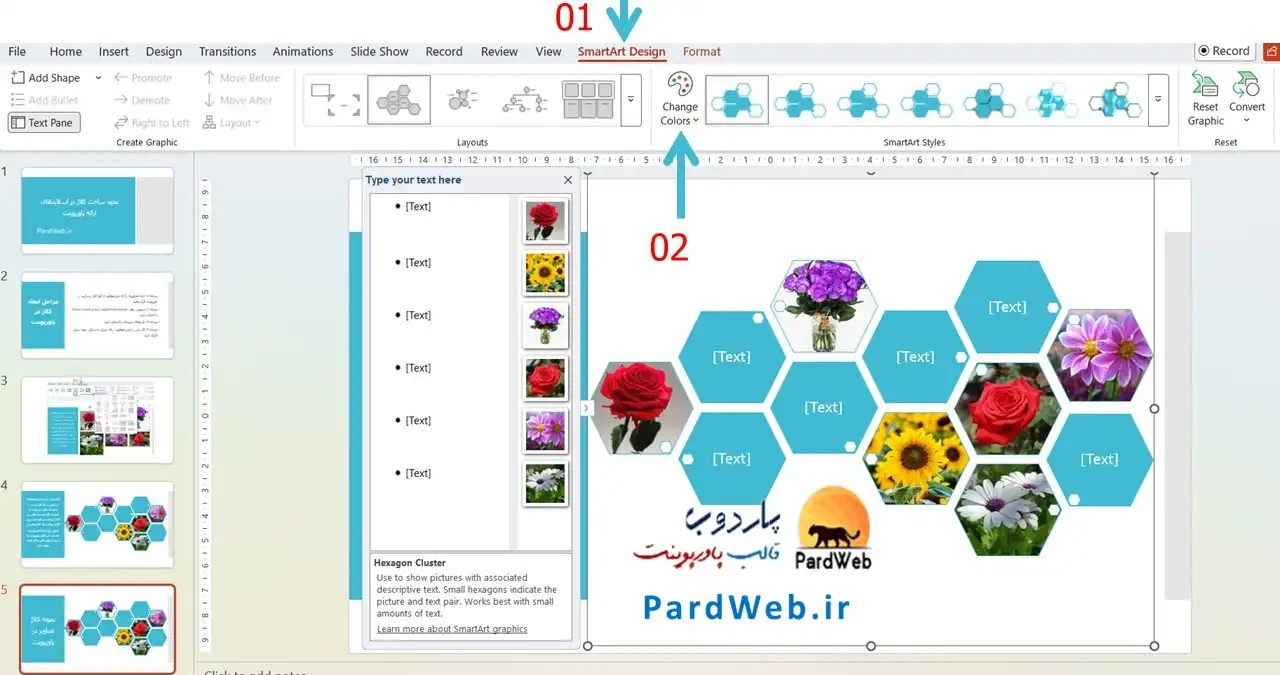Screen dimensions: 1280x675
Task: Select the fourth SmartArt style
Action: (926, 100)
